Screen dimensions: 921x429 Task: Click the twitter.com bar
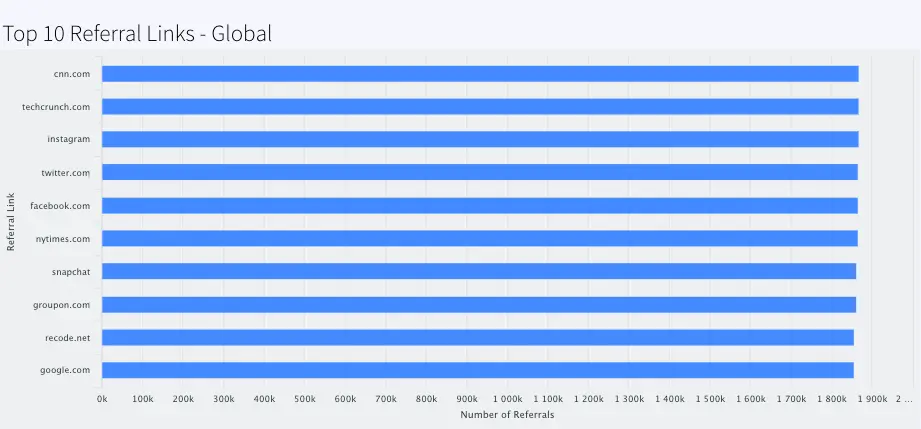pos(480,172)
